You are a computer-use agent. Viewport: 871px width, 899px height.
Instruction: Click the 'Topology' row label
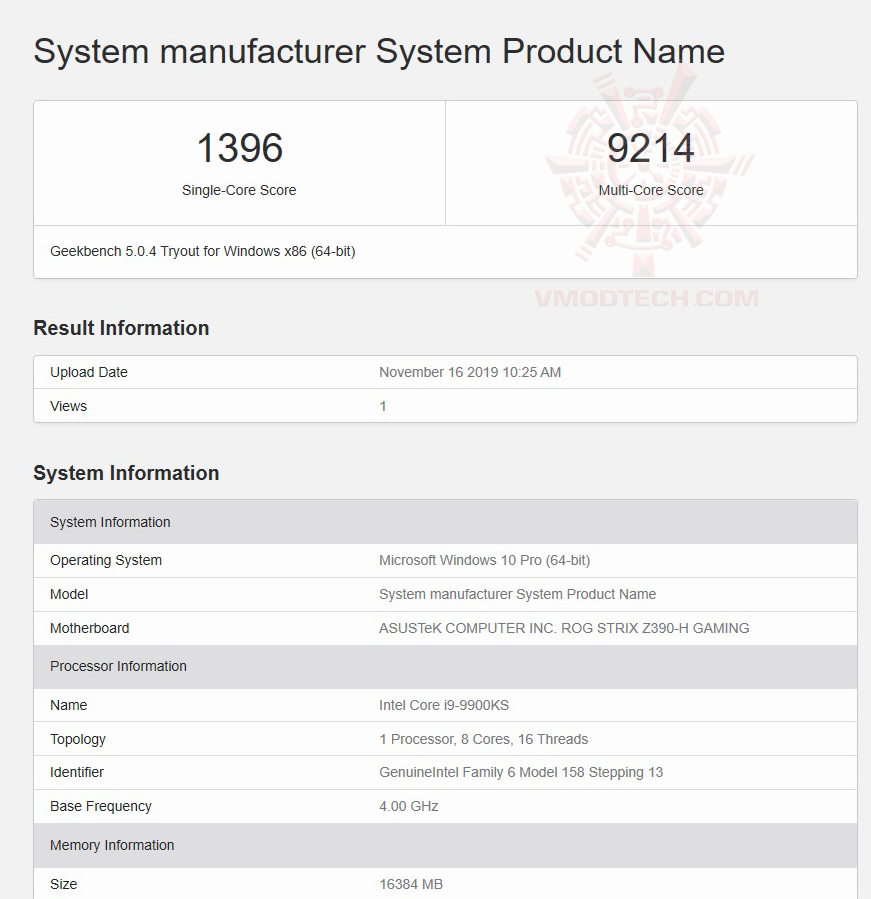pyautogui.click(x=77, y=739)
